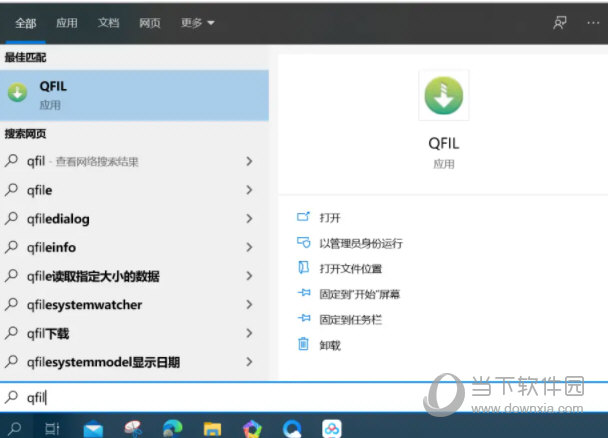This screenshot has height=438, width=608.
Task: Expand the qfileinfo chevron
Action: click(249, 247)
